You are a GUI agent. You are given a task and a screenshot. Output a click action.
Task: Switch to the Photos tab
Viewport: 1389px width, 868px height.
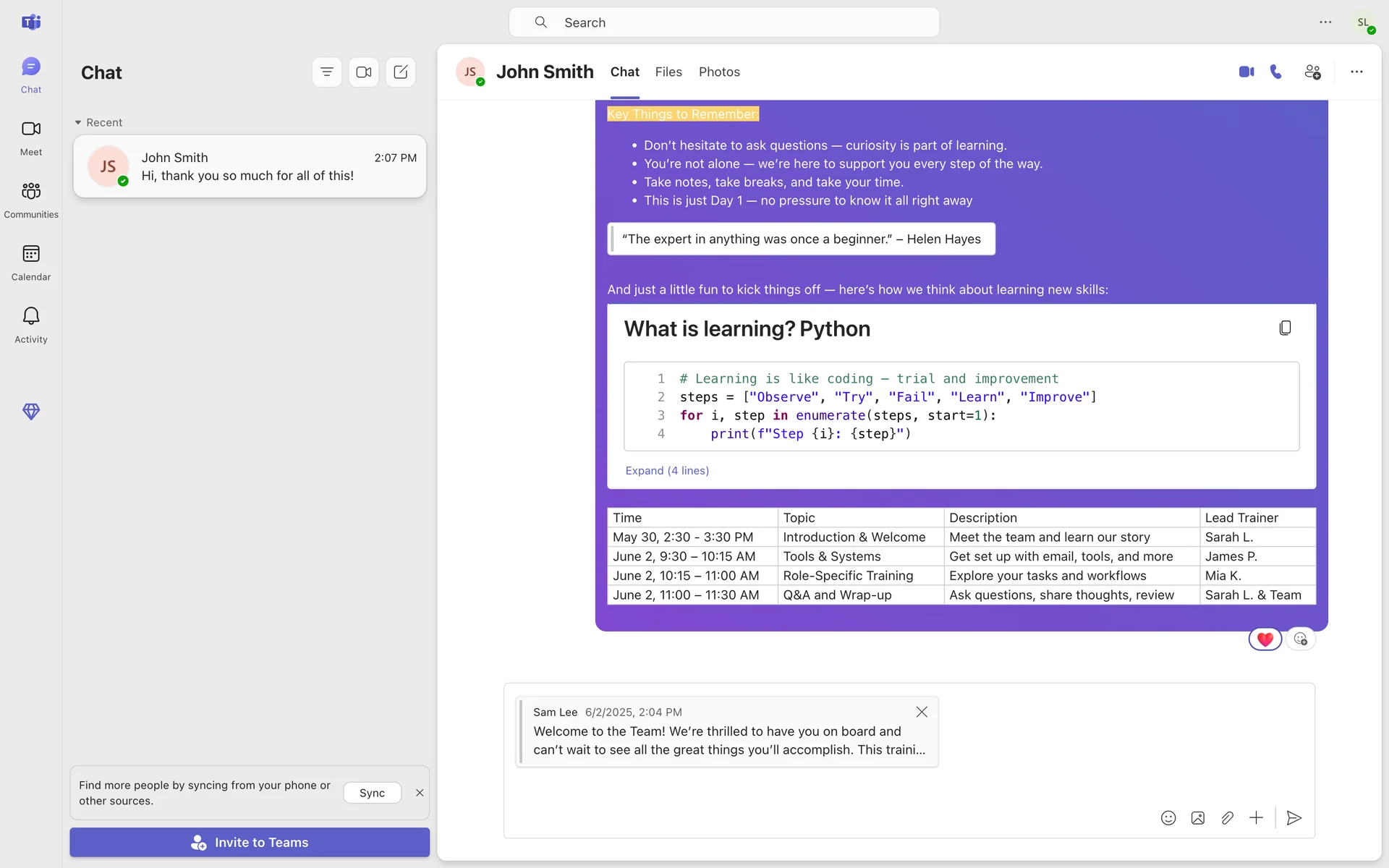click(718, 72)
